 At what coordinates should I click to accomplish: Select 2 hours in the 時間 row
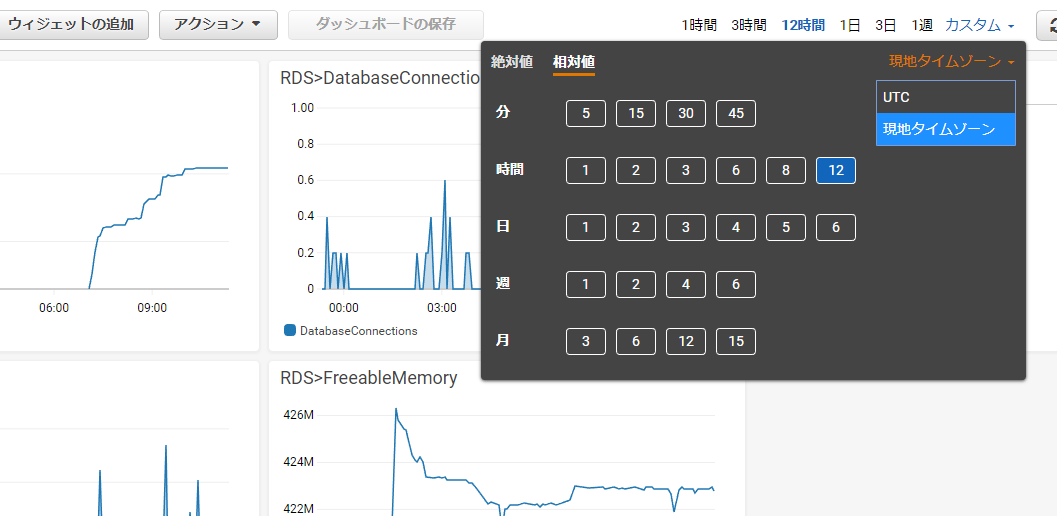(636, 171)
